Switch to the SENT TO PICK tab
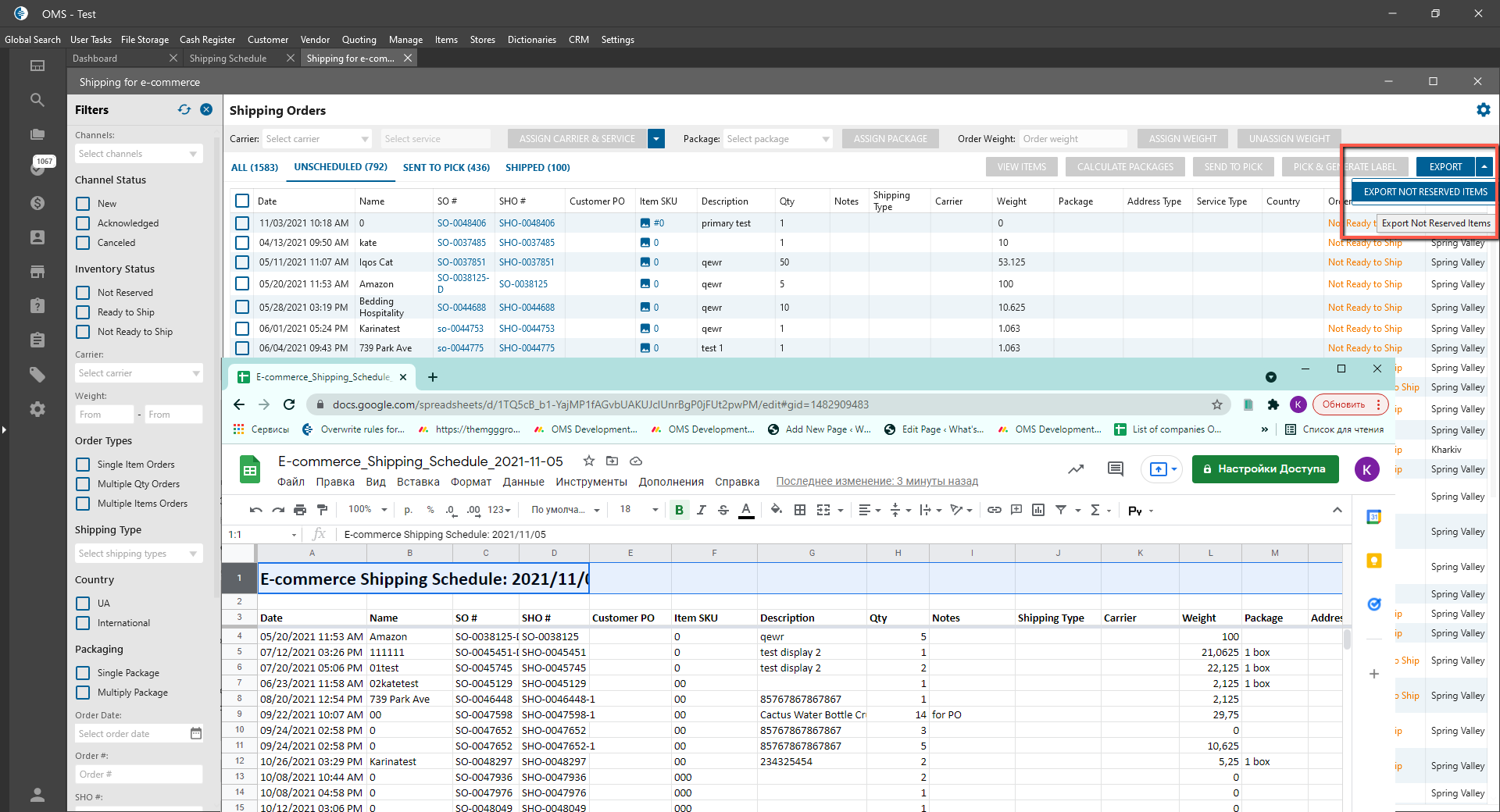 [446, 167]
